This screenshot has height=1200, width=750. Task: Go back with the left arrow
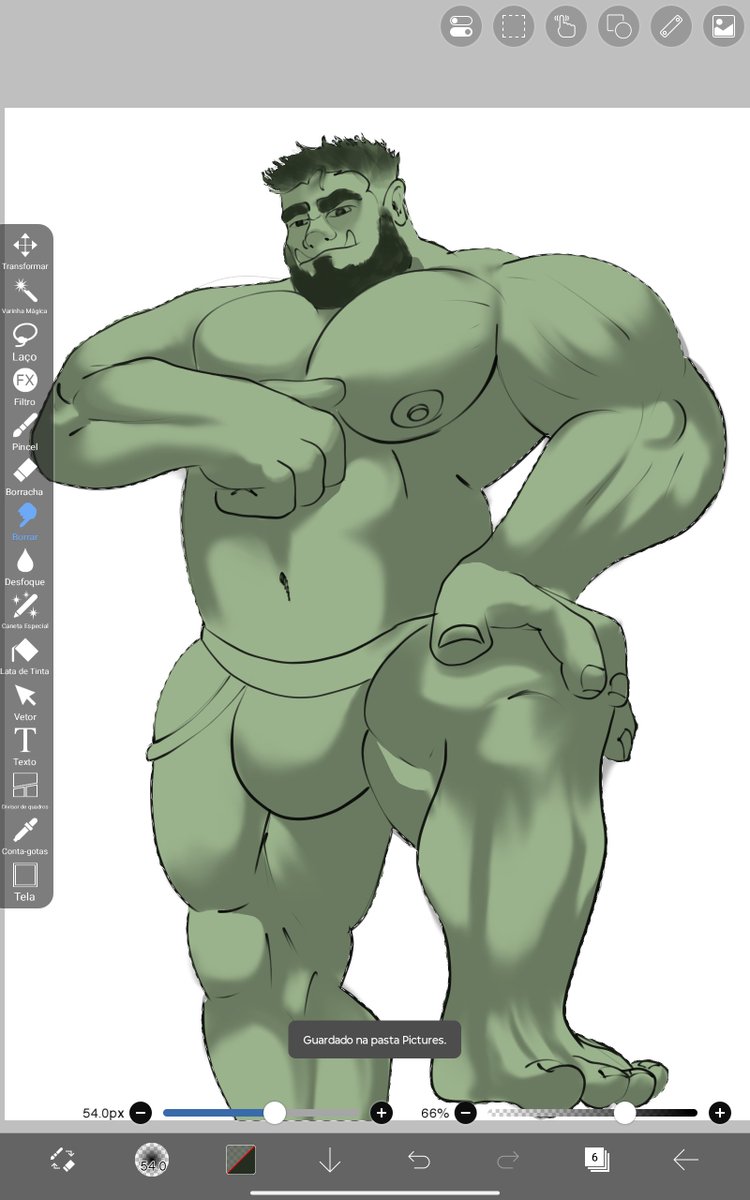[686, 1160]
